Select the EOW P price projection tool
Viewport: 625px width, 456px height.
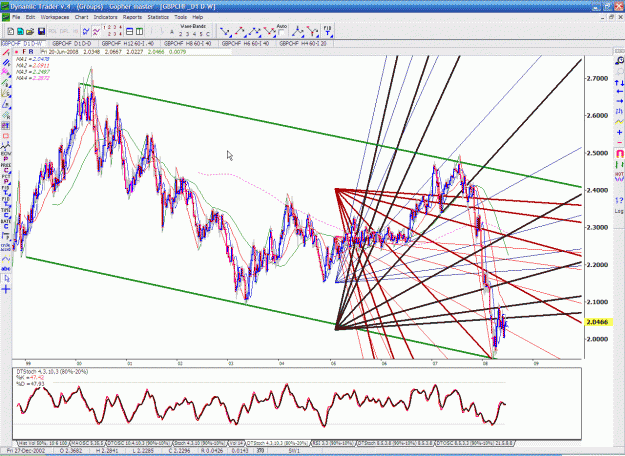click(6, 157)
